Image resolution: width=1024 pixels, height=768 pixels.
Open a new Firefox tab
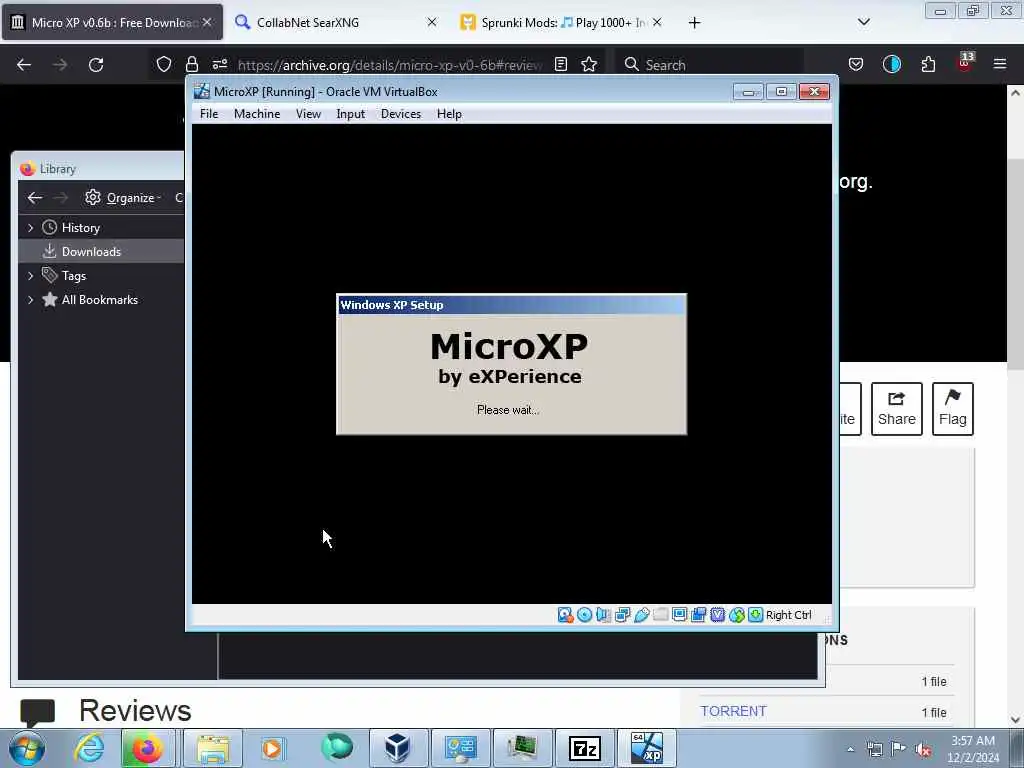694,23
